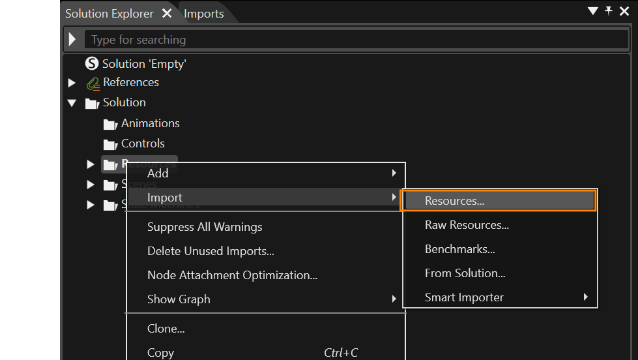The width and height of the screenshot is (638, 360).
Task: Click the pin icon of the panel
Action: (609, 11)
